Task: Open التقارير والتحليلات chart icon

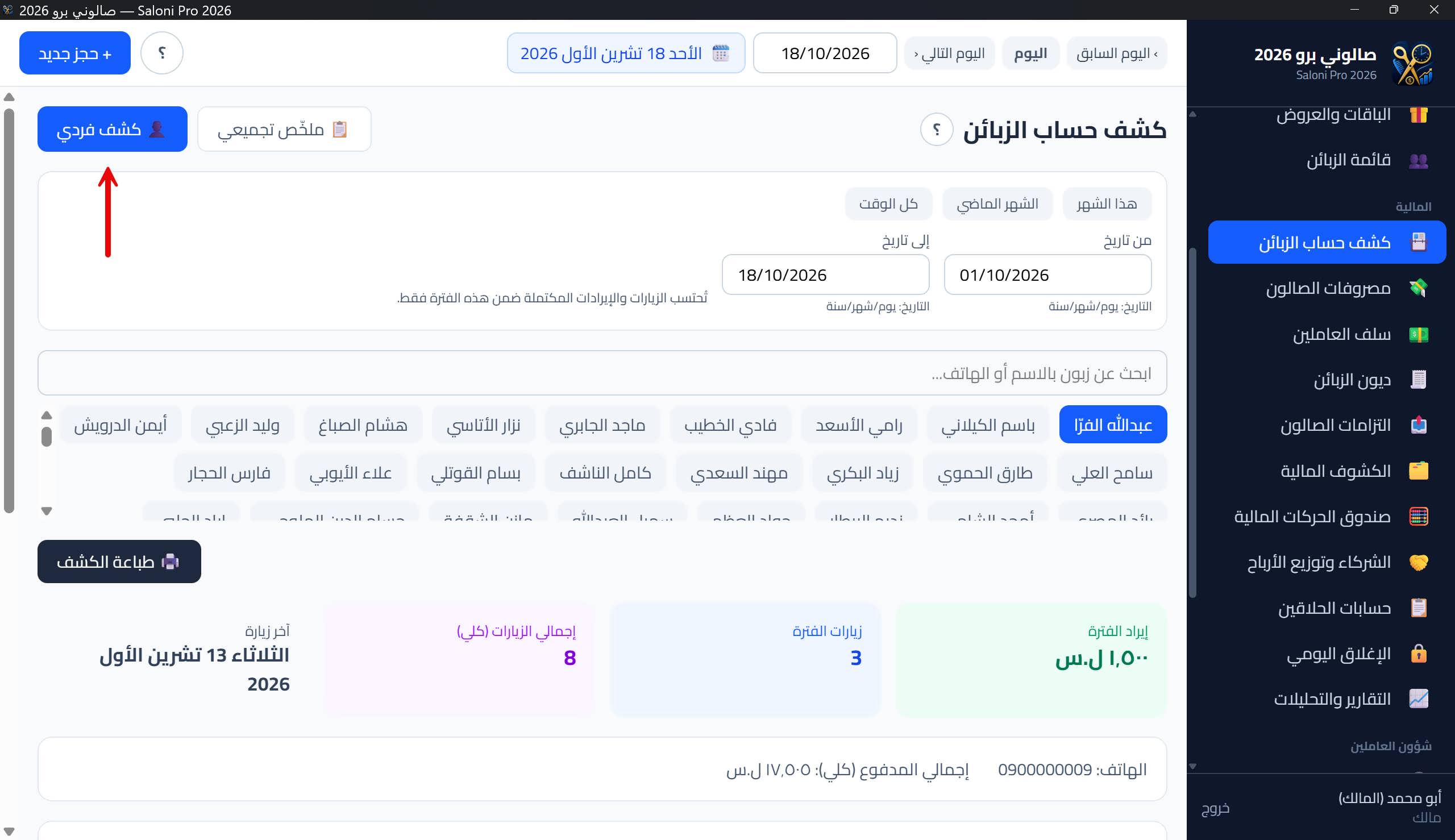Action: (x=1418, y=698)
